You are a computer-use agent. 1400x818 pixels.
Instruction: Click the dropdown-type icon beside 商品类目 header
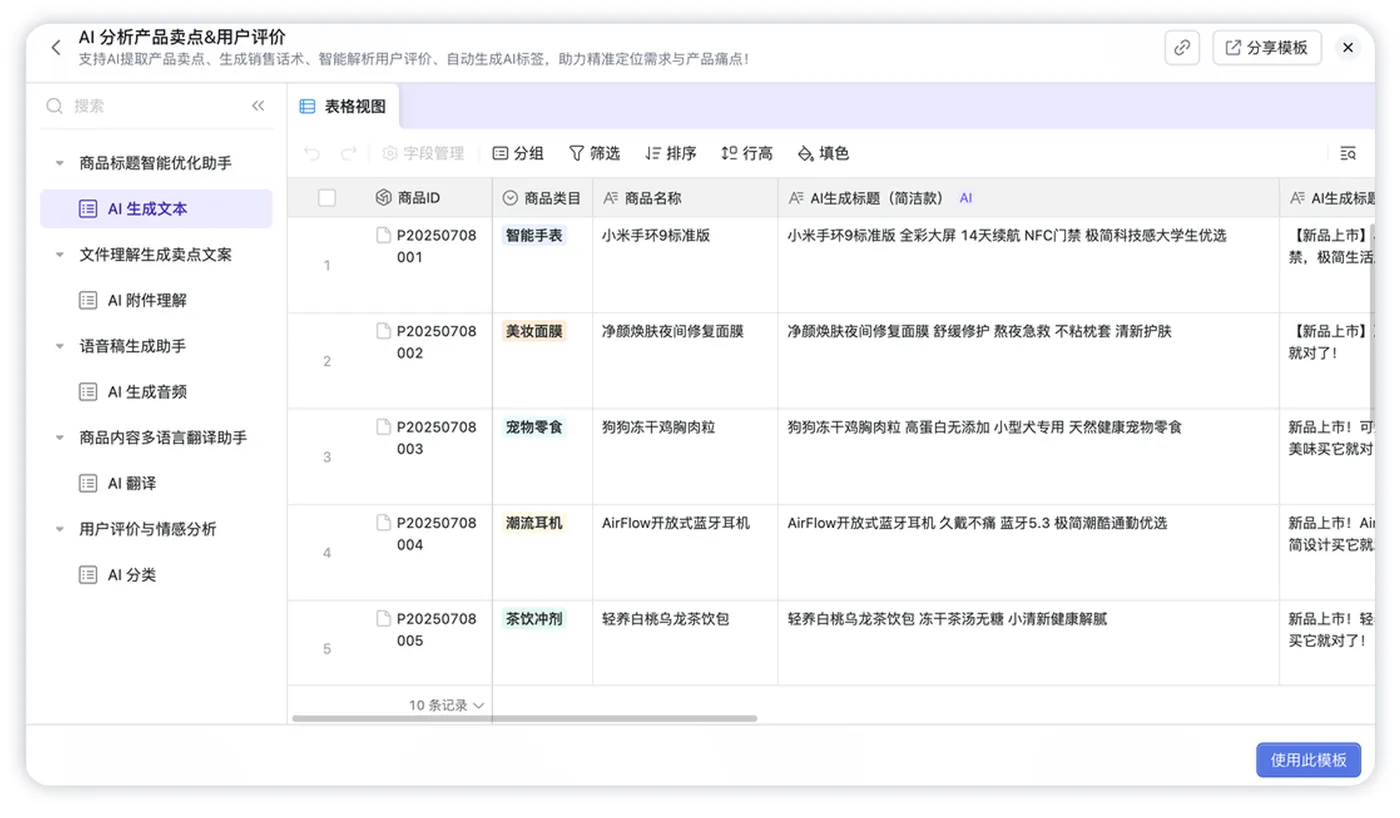pyautogui.click(x=510, y=198)
